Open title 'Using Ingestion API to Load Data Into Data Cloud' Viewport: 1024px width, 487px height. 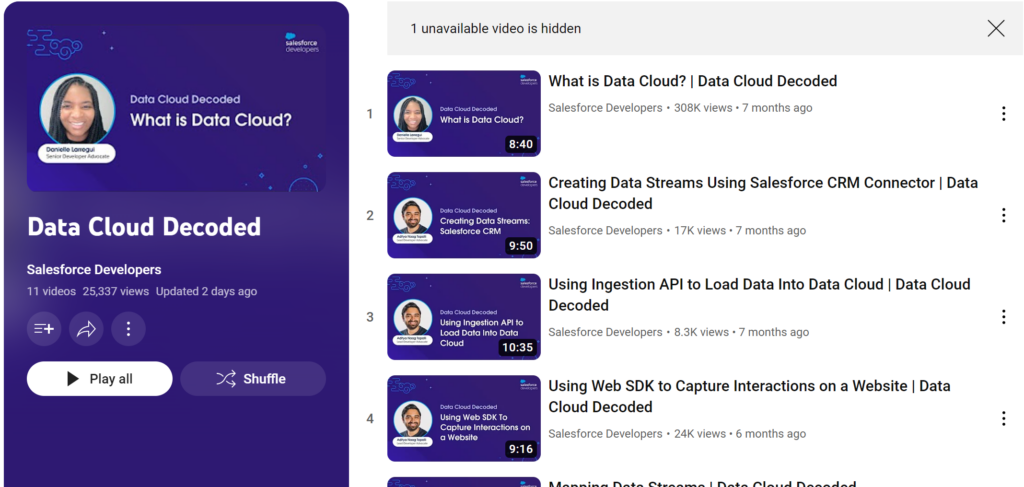(x=759, y=294)
